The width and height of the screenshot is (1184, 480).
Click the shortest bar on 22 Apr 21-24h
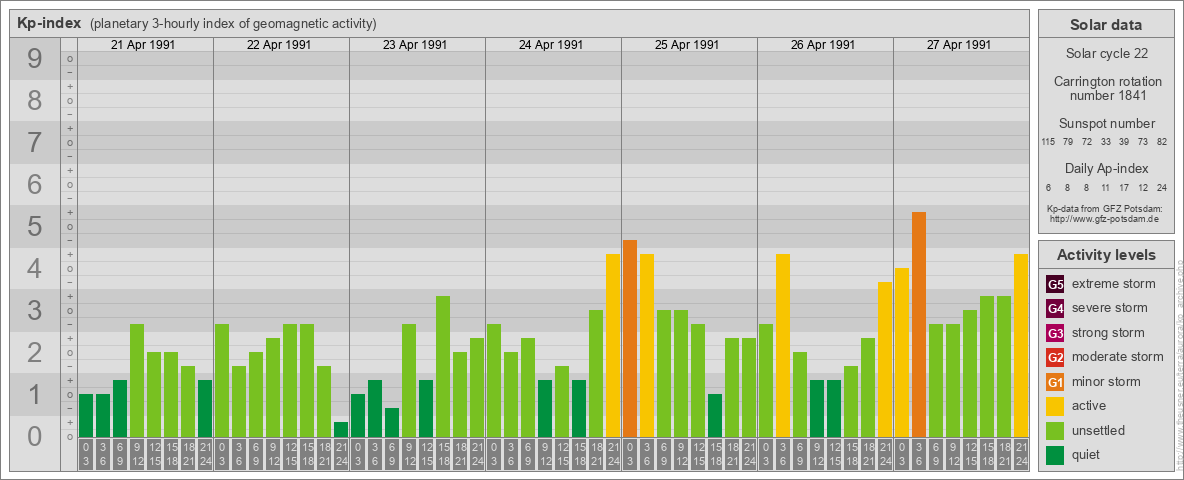341,429
